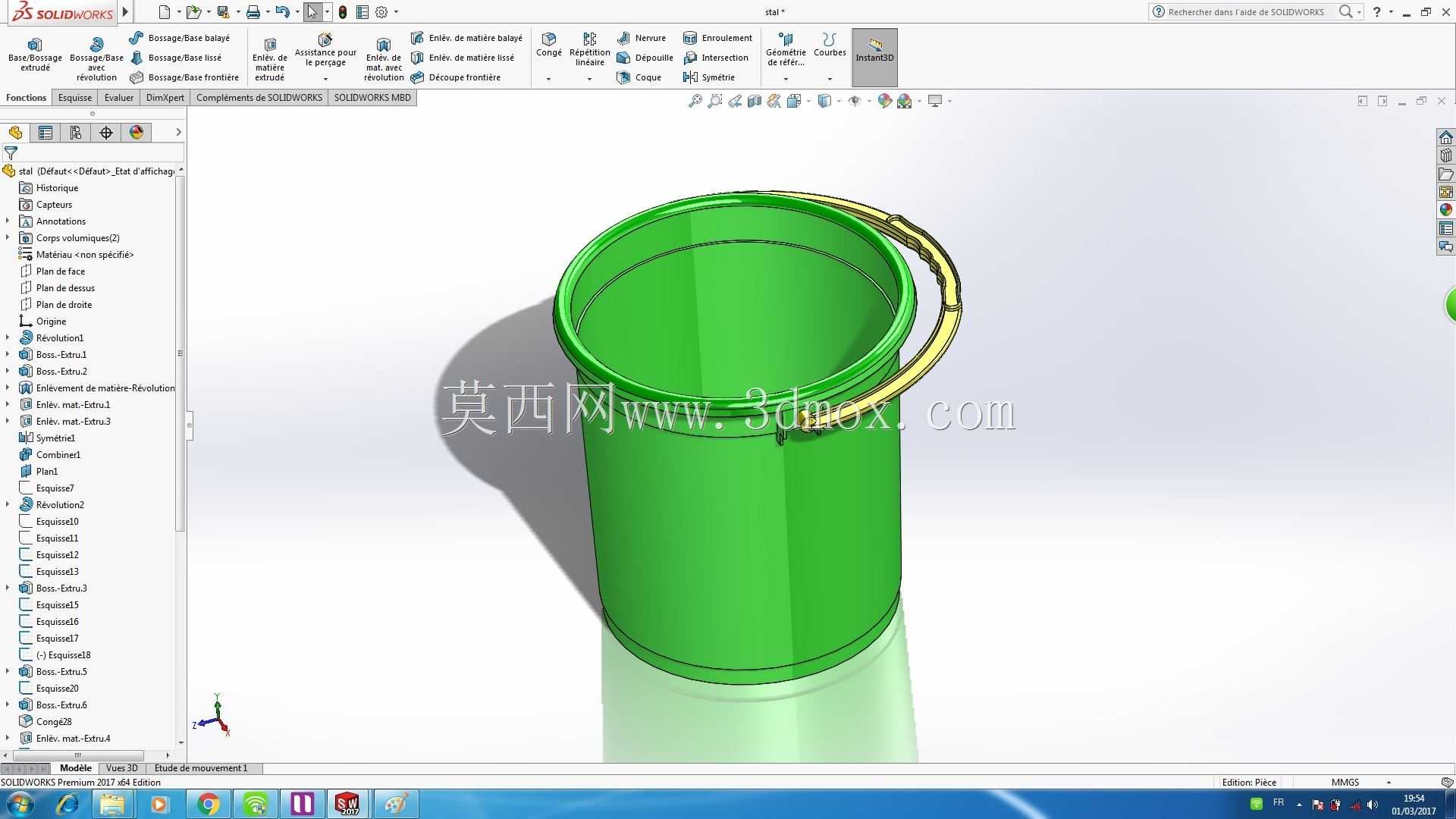Select the Base/Bossage extrudé tool

click(35, 55)
